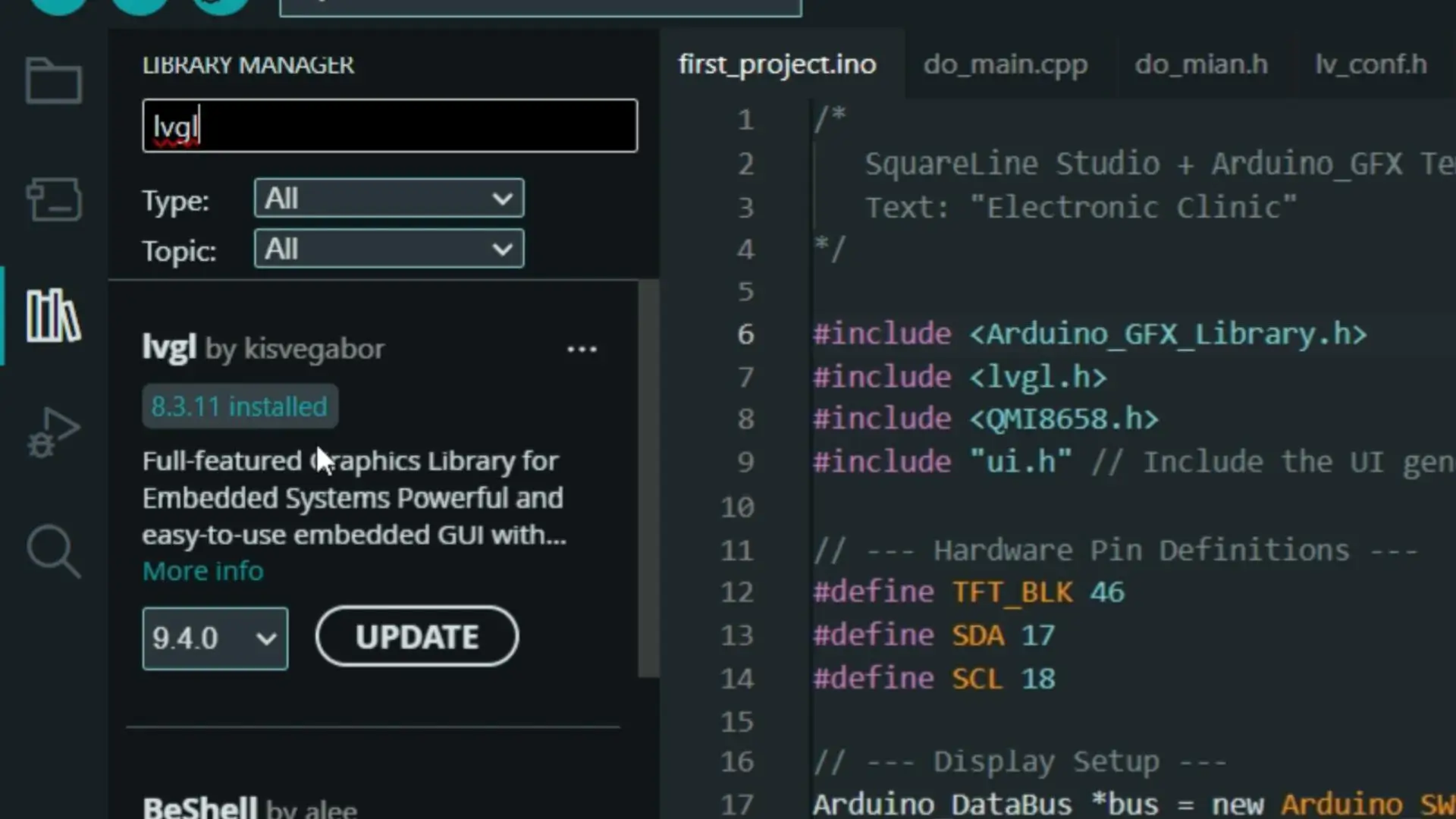The height and width of the screenshot is (819, 1456).
Task: Click the SquareLine Studio comment line
Action: (1159, 164)
